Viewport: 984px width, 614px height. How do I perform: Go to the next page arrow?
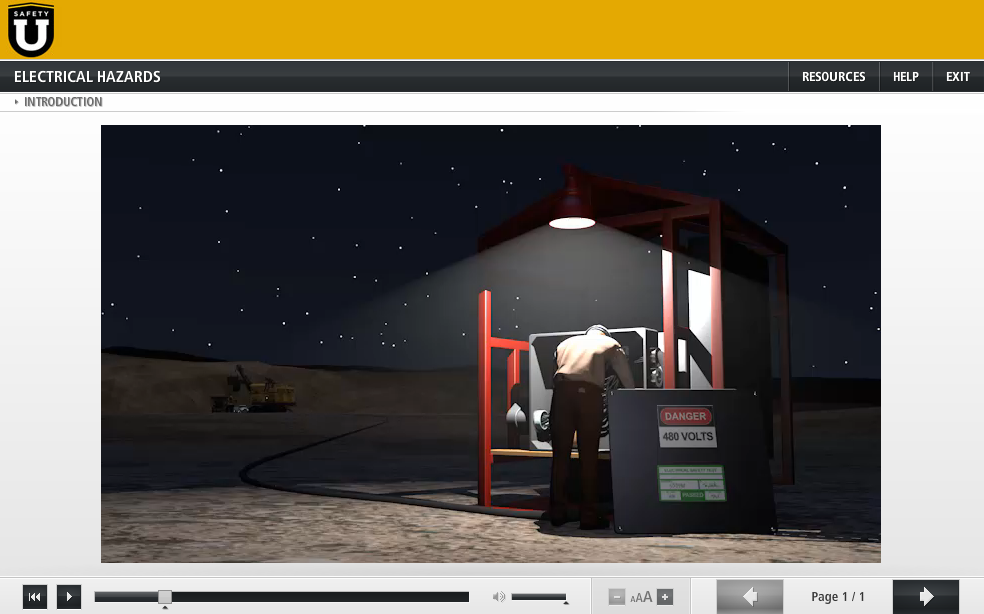(x=926, y=596)
